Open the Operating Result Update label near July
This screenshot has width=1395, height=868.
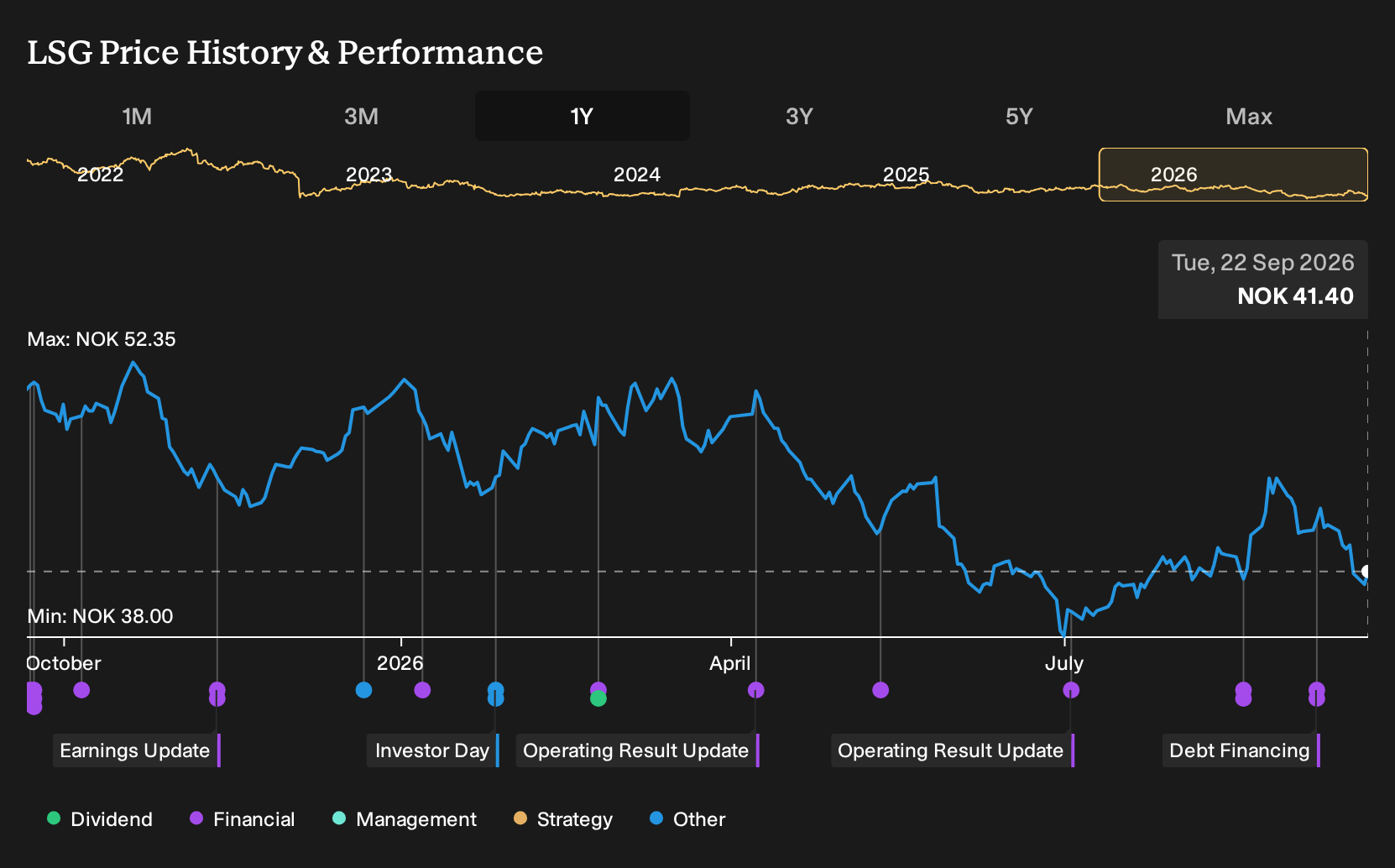(951, 750)
